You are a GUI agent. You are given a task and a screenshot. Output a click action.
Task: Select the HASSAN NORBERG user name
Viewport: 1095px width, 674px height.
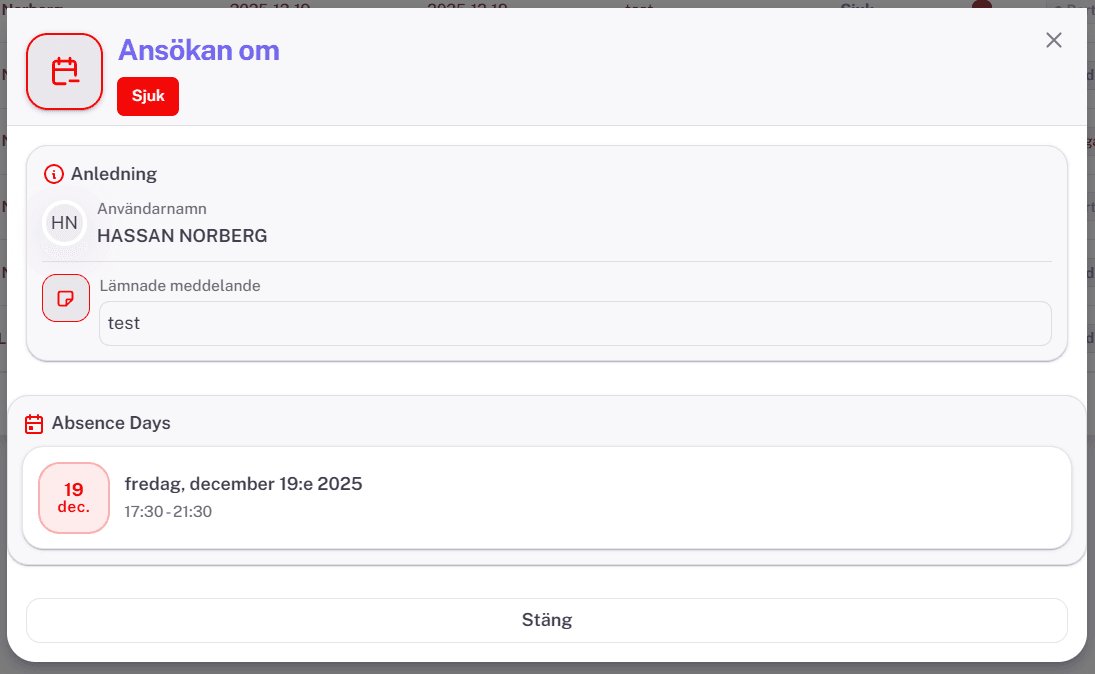[x=182, y=236]
